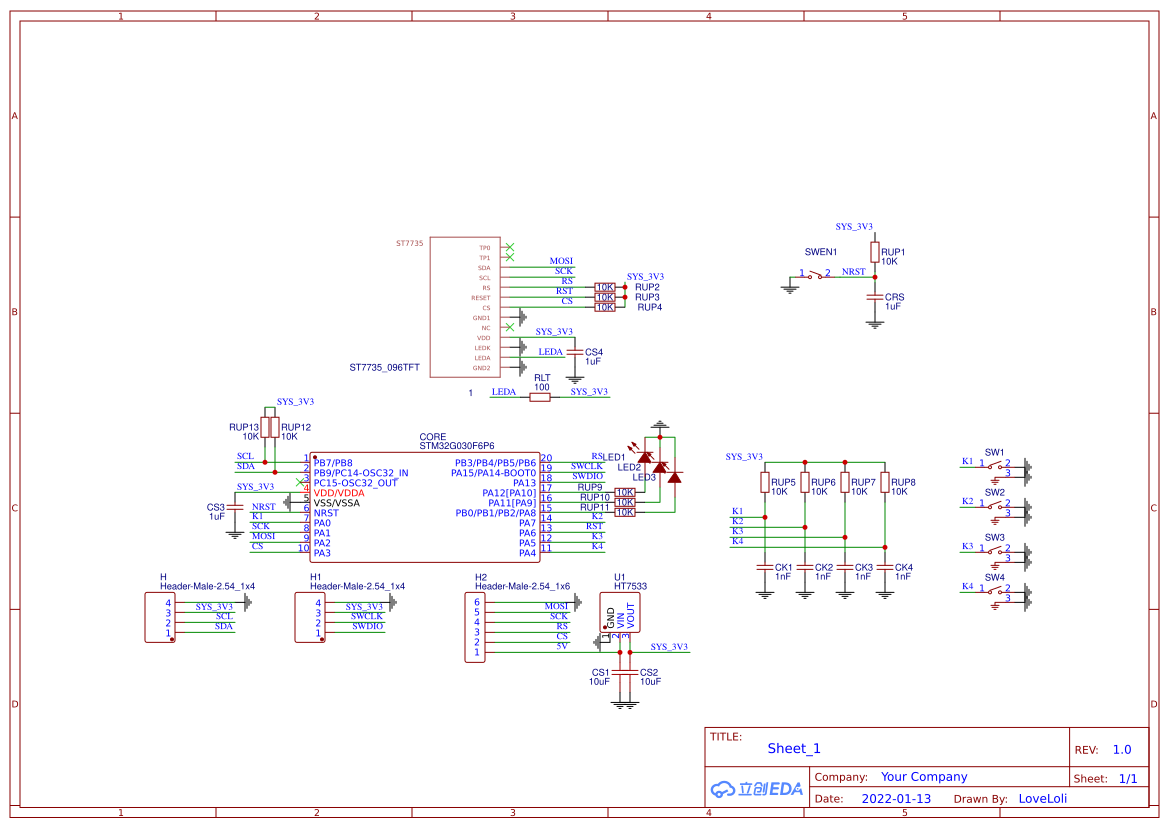
Task: Click the revision number 1.0
Action: 1121,748
